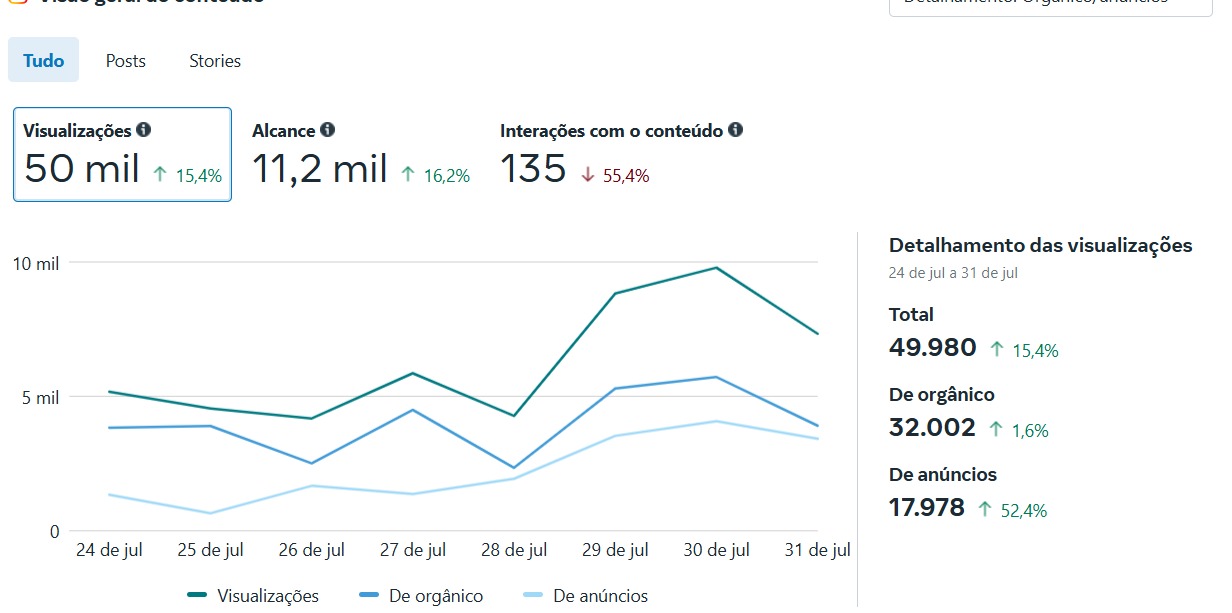This screenshot has height=613, width=1232.
Task: Click the info icon beside Visualizações
Action: click(144, 130)
